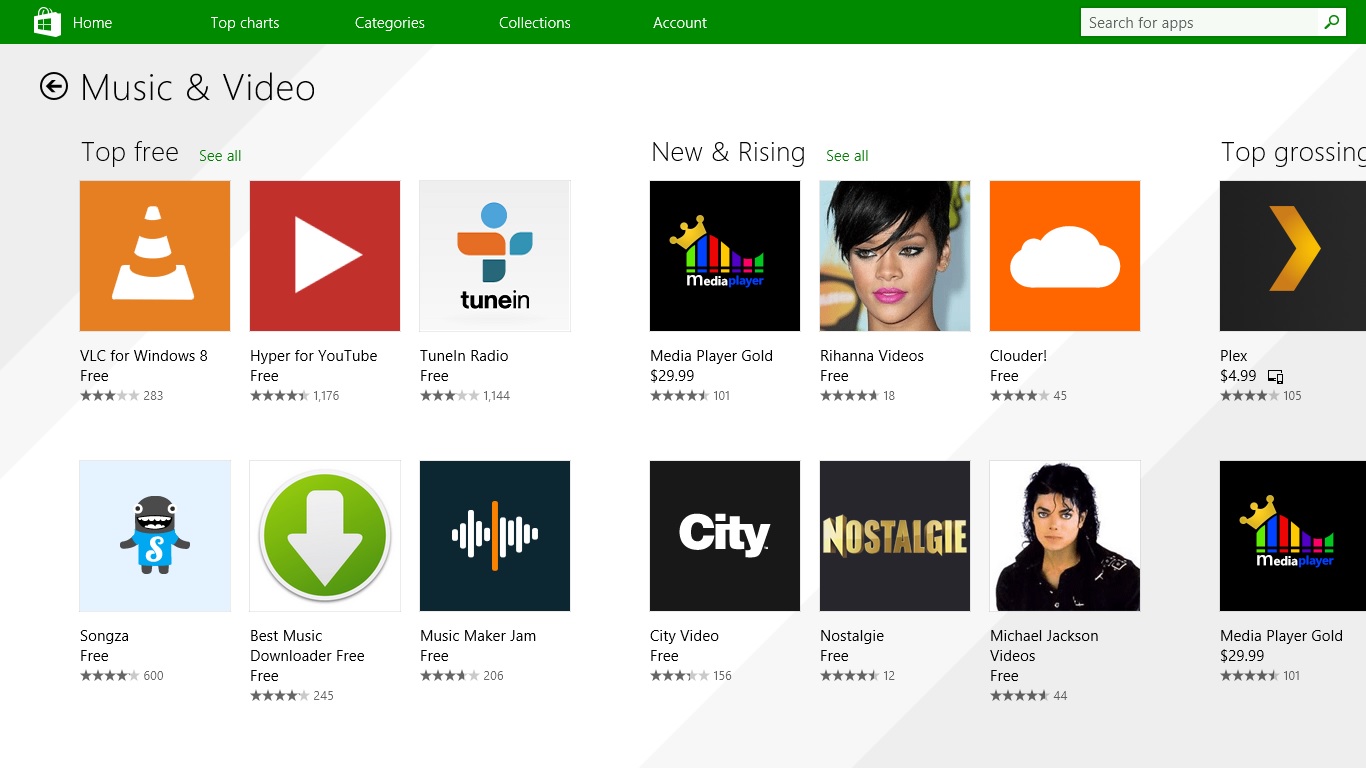Click the $4.99 price under Plex
Viewport: 1366px width, 768px height.
click(x=1238, y=376)
